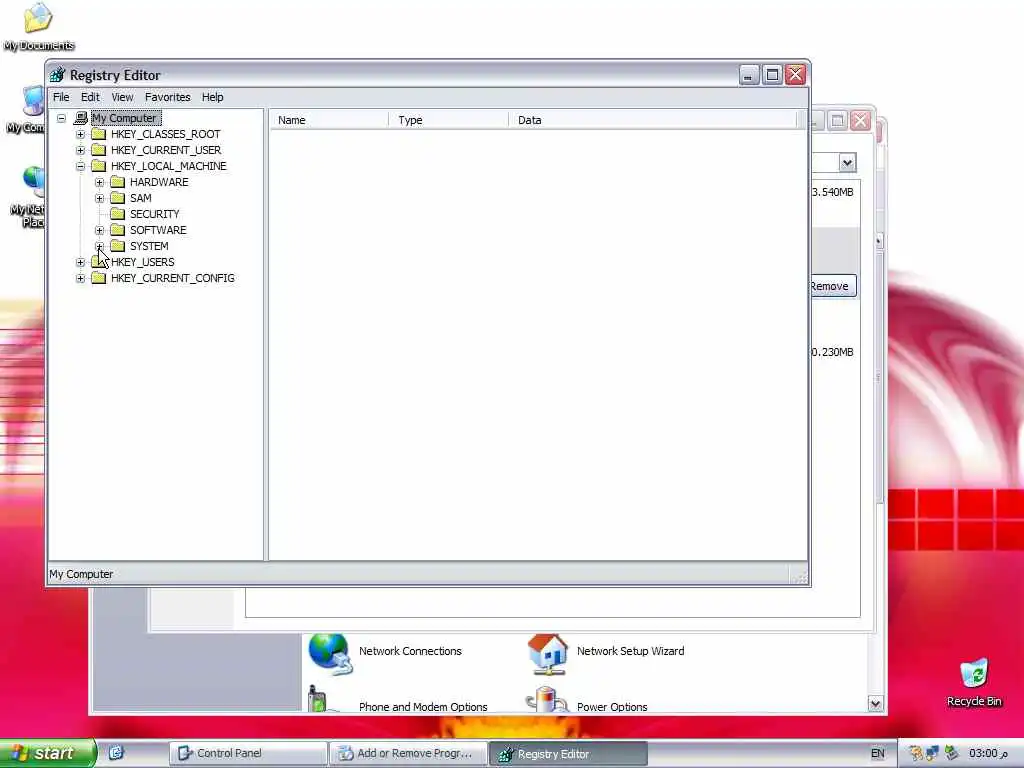1024x768 pixels.
Task: Expand the HKEY_CLASSES_ROOT key
Action: (80, 134)
